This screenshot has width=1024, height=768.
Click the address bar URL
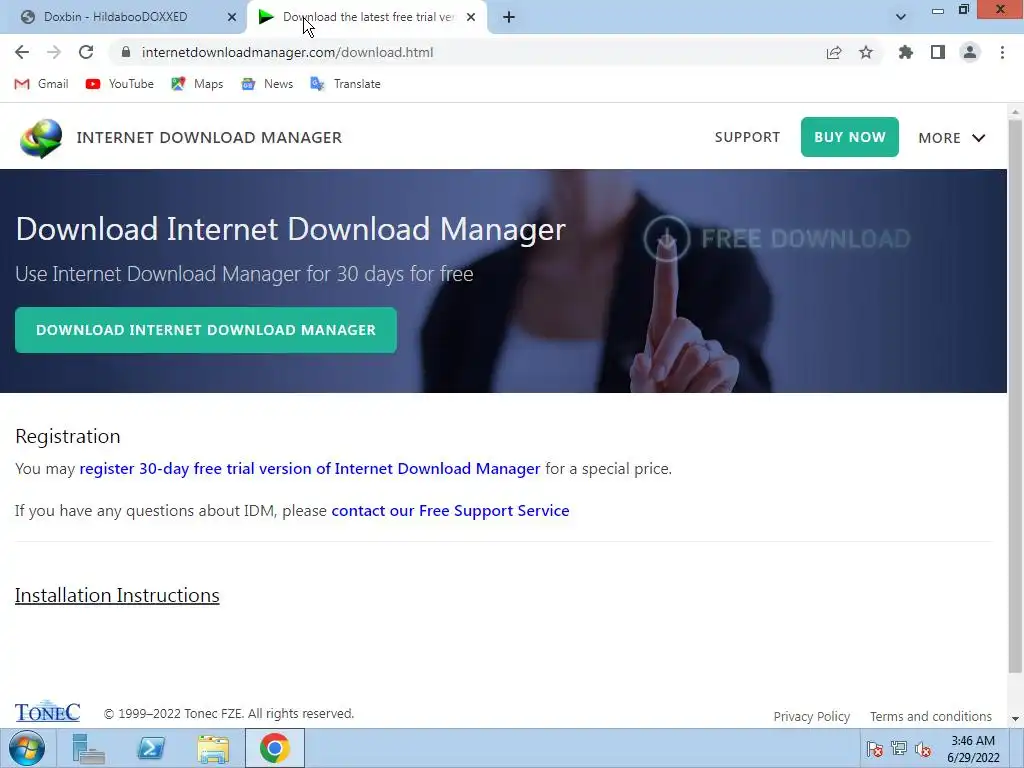pyautogui.click(x=287, y=52)
